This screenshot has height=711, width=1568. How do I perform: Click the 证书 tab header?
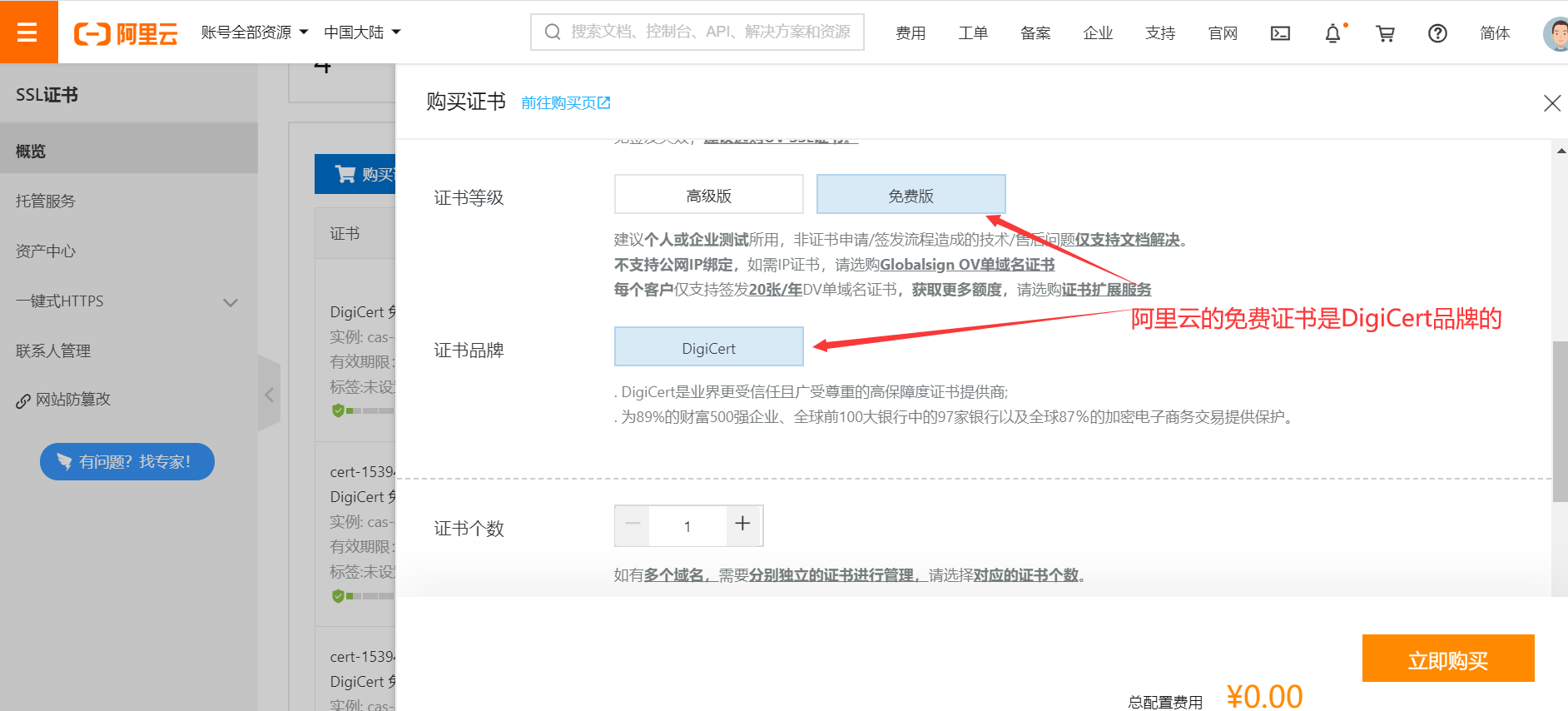click(x=345, y=234)
